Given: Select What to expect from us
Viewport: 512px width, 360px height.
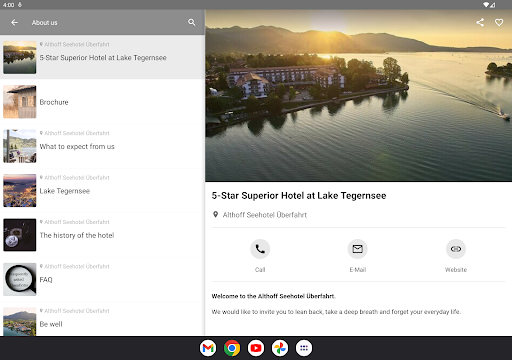Looking at the screenshot, I should click(102, 146).
